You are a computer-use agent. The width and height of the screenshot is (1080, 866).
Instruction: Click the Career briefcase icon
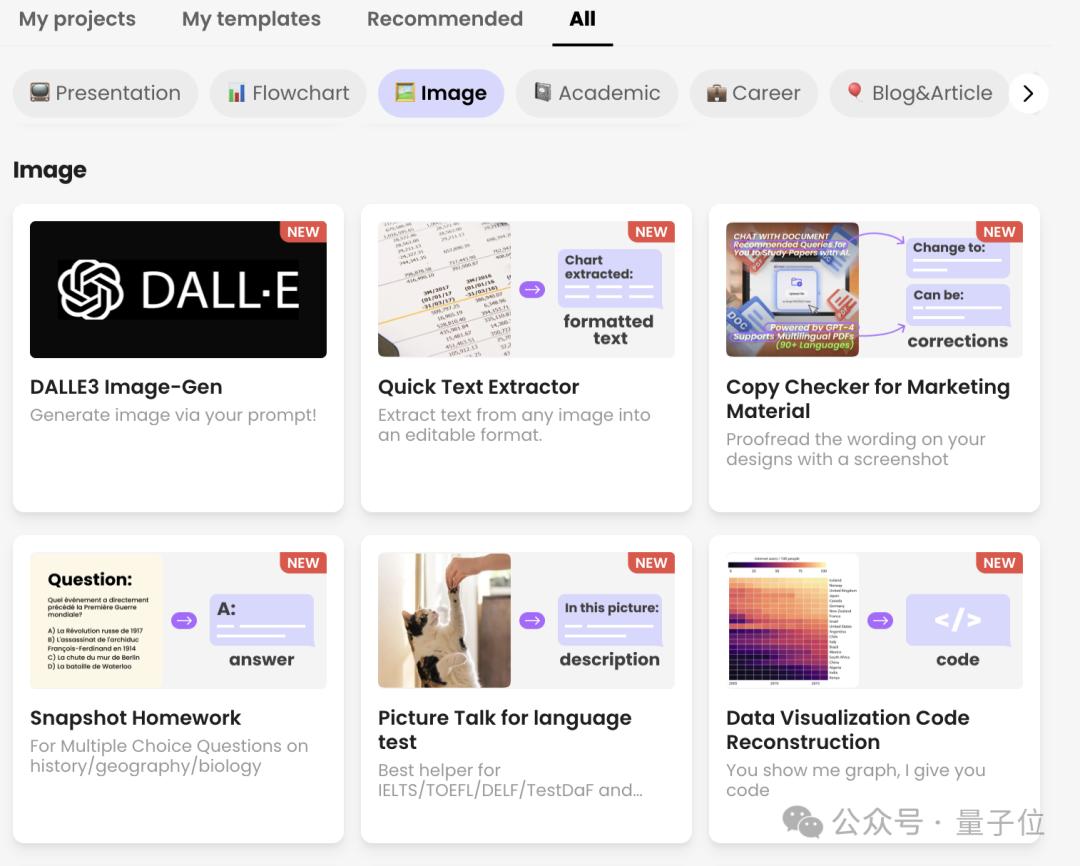pyautogui.click(x=716, y=93)
